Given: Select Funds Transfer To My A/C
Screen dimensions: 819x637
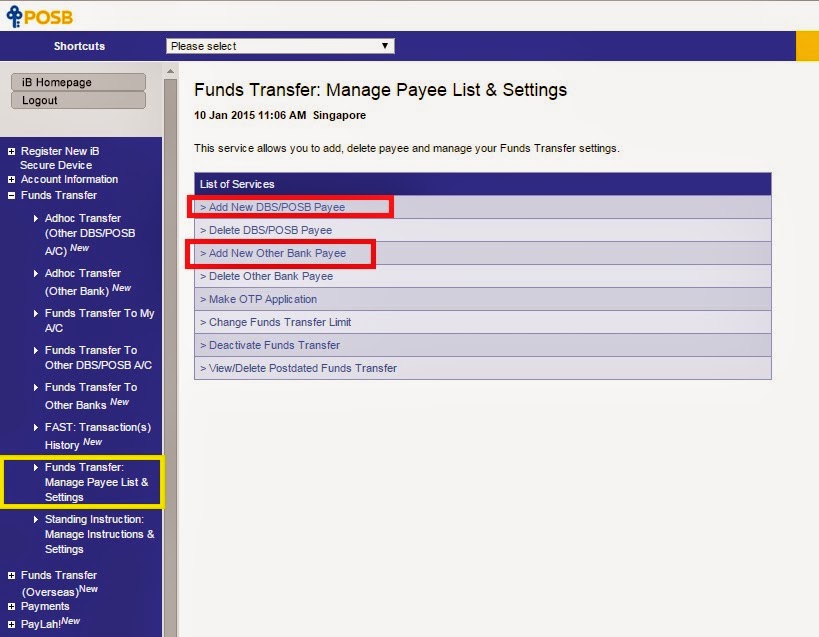Looking at the screenshot, I should click(x=99, y=321).
